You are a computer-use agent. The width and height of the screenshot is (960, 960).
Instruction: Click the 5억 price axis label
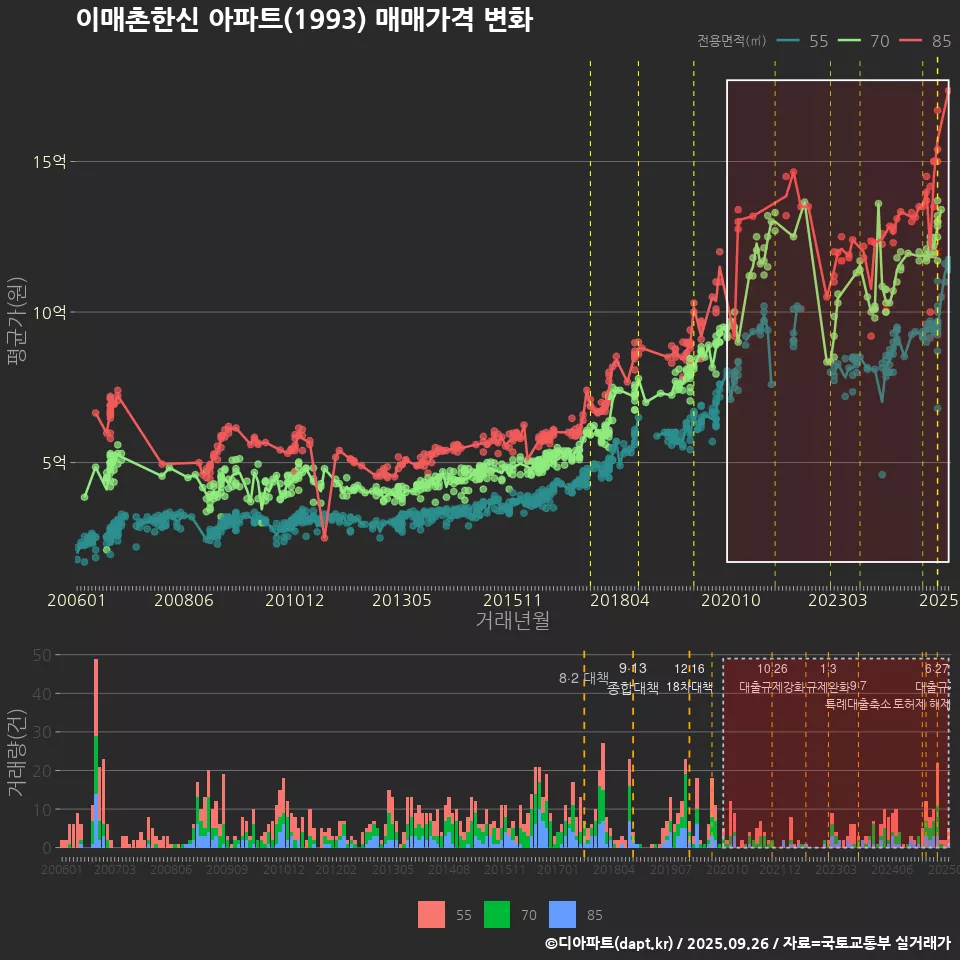56,463
